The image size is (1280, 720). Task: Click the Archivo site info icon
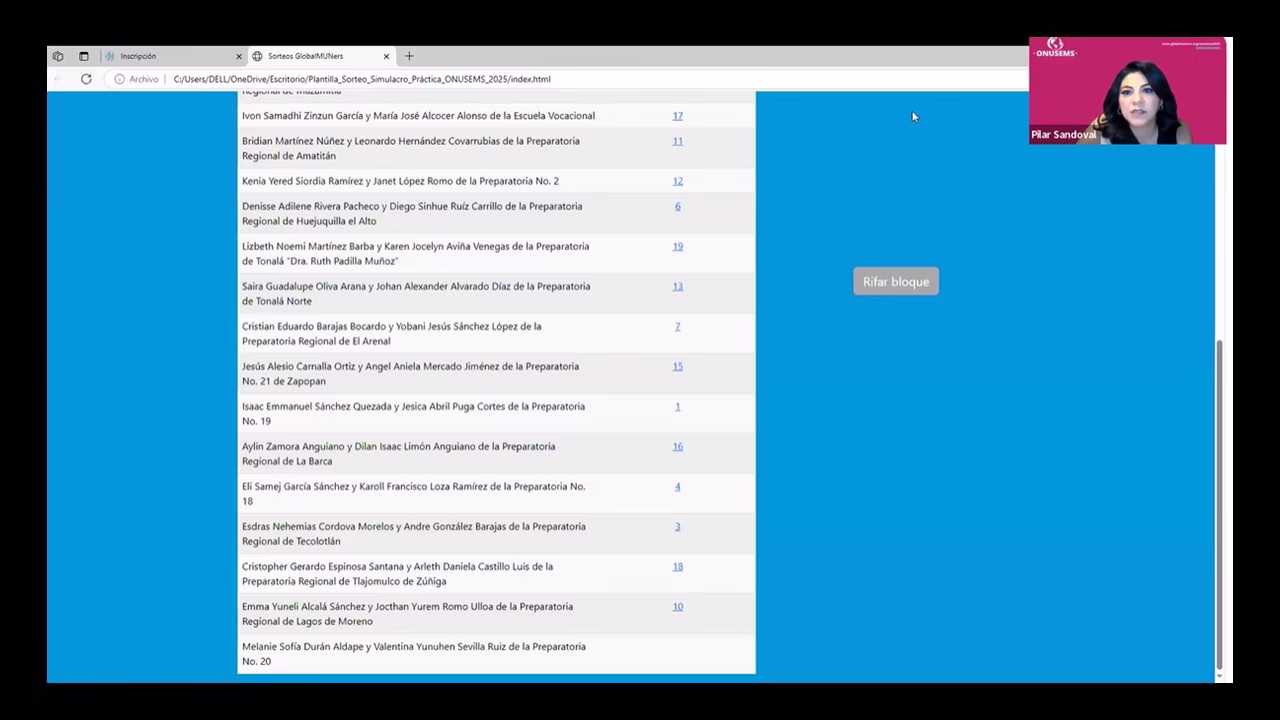(x=120, y=79)
